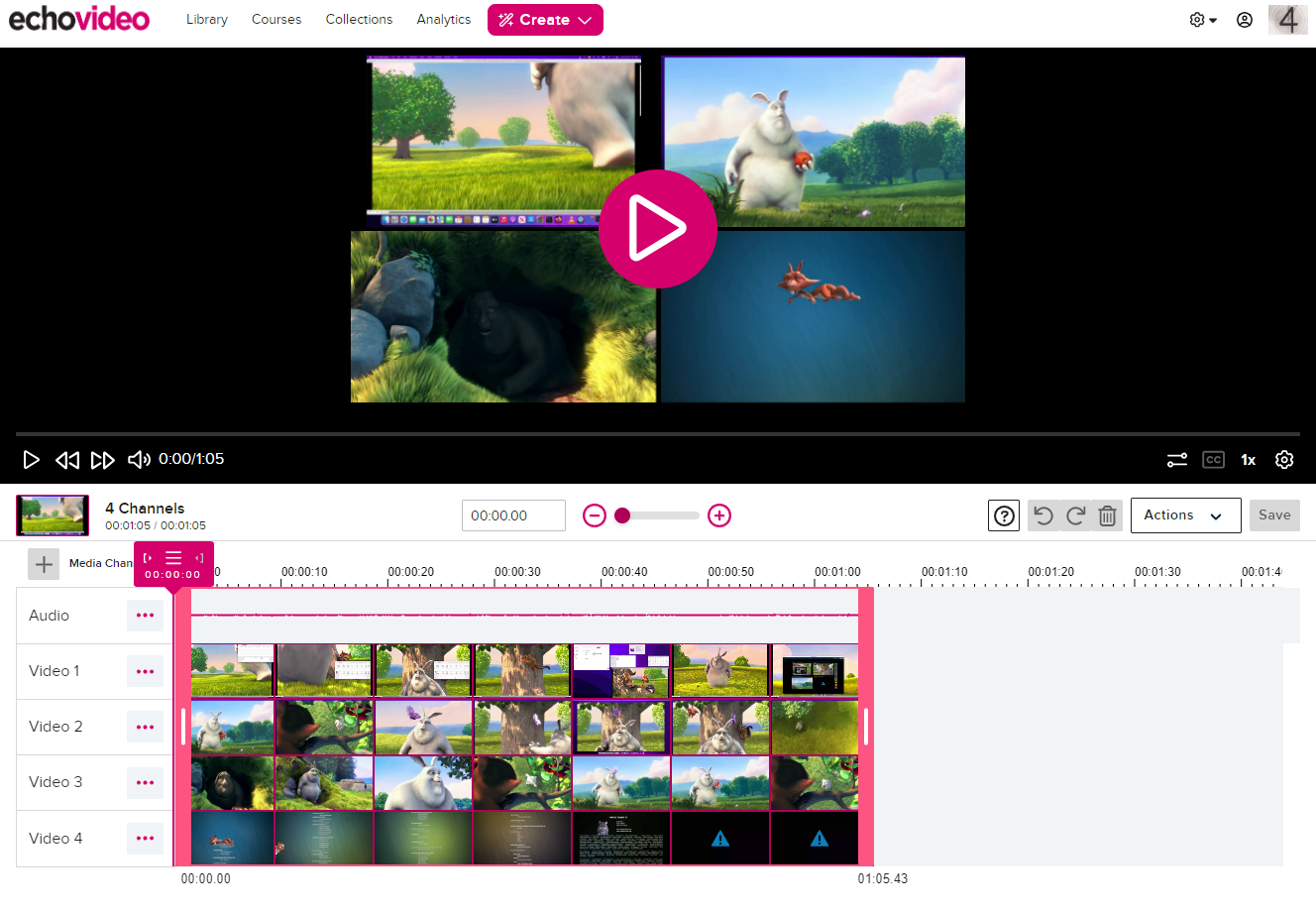Open the Create dropdown menu

click(x=545, y=20)
